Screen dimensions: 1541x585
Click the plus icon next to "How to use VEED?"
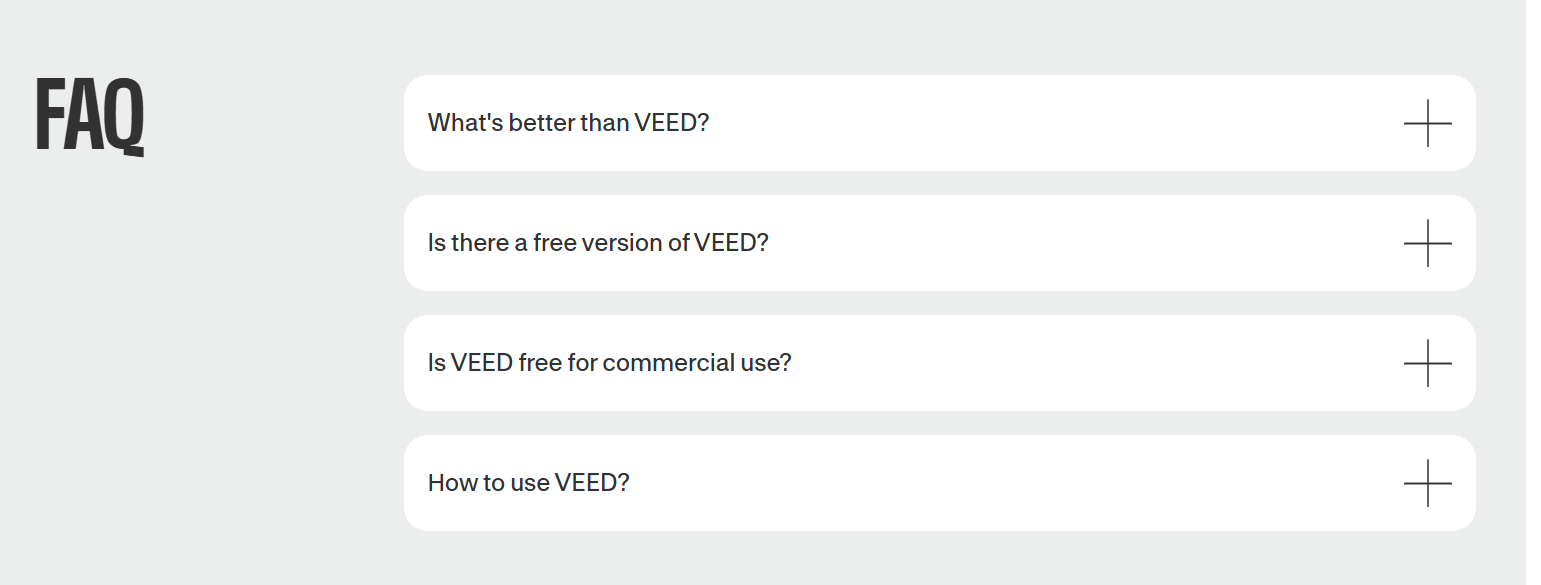point(1428,482)
